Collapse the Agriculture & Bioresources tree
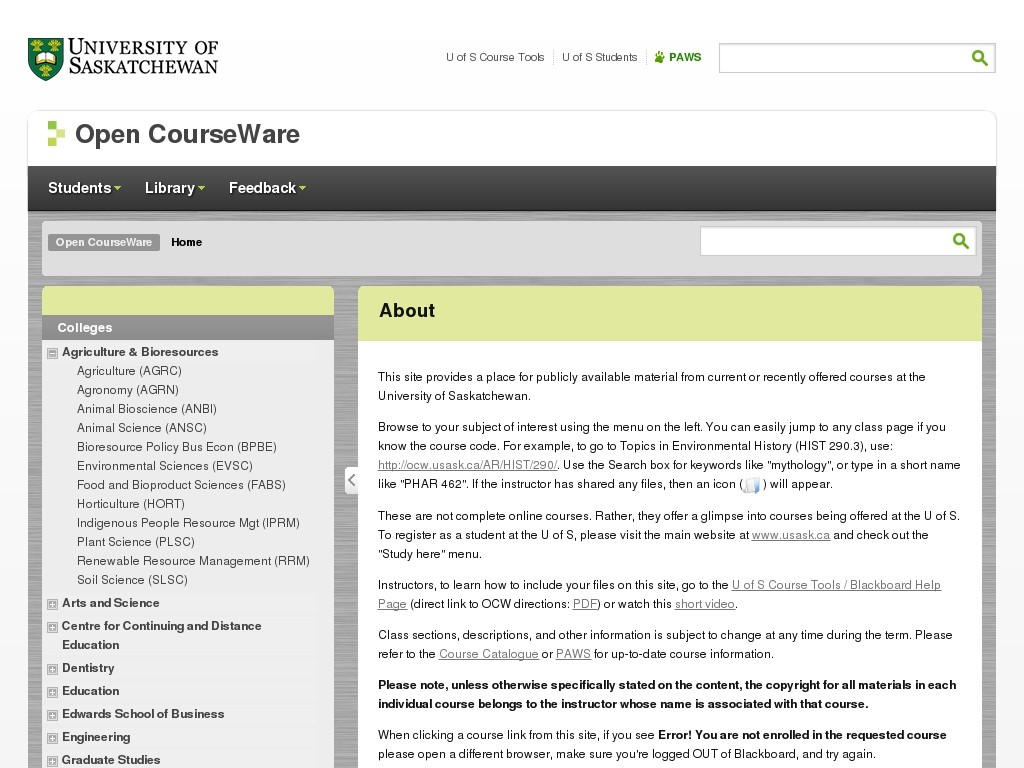This screenshot has height=768, width=1024. [x=52, y=353]
